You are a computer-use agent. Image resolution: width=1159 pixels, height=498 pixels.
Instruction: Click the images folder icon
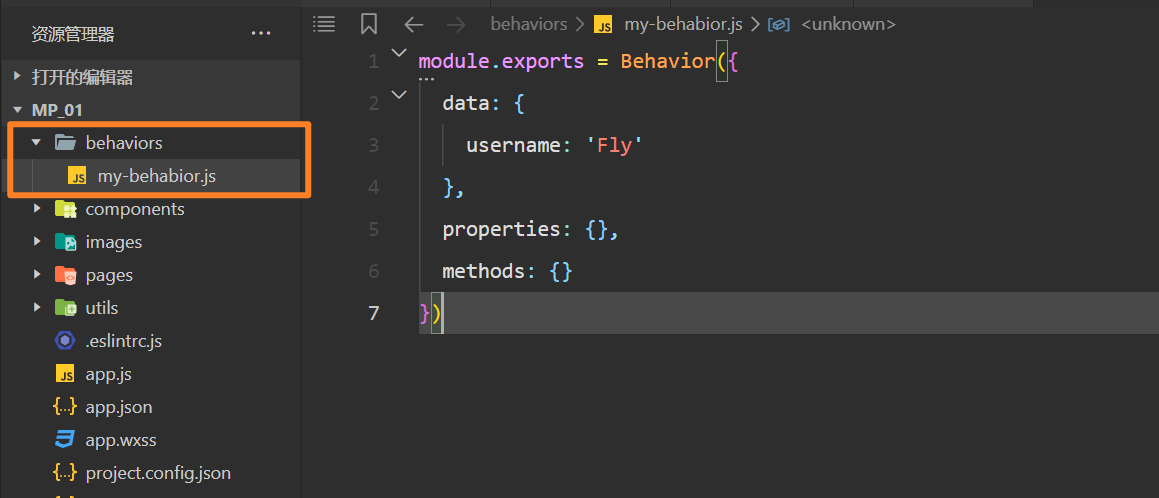tap(66, 242)
